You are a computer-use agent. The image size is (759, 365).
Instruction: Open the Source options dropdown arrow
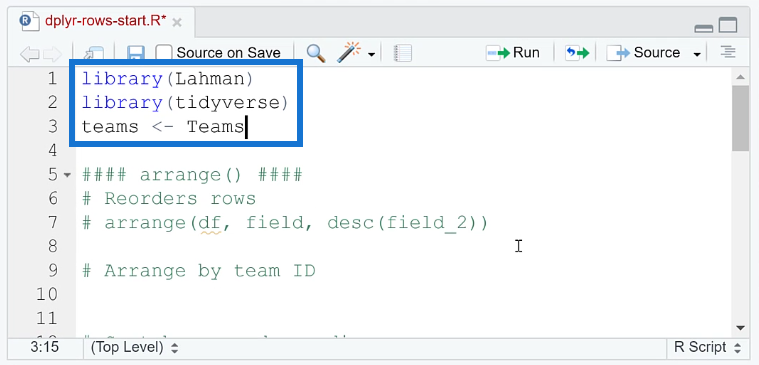click(697, 54)
